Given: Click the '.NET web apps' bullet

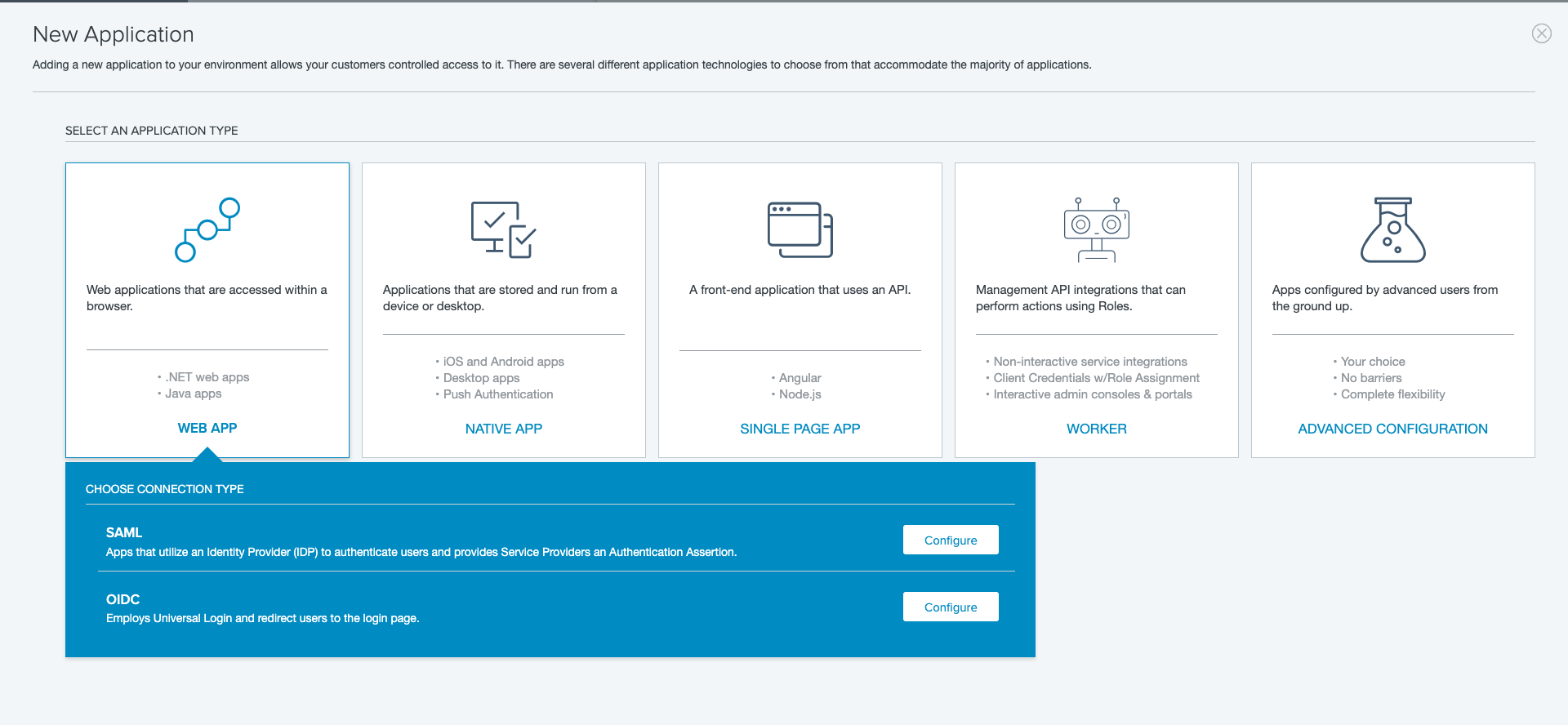Looking at the screenshot, I should (x=203, y=377).
